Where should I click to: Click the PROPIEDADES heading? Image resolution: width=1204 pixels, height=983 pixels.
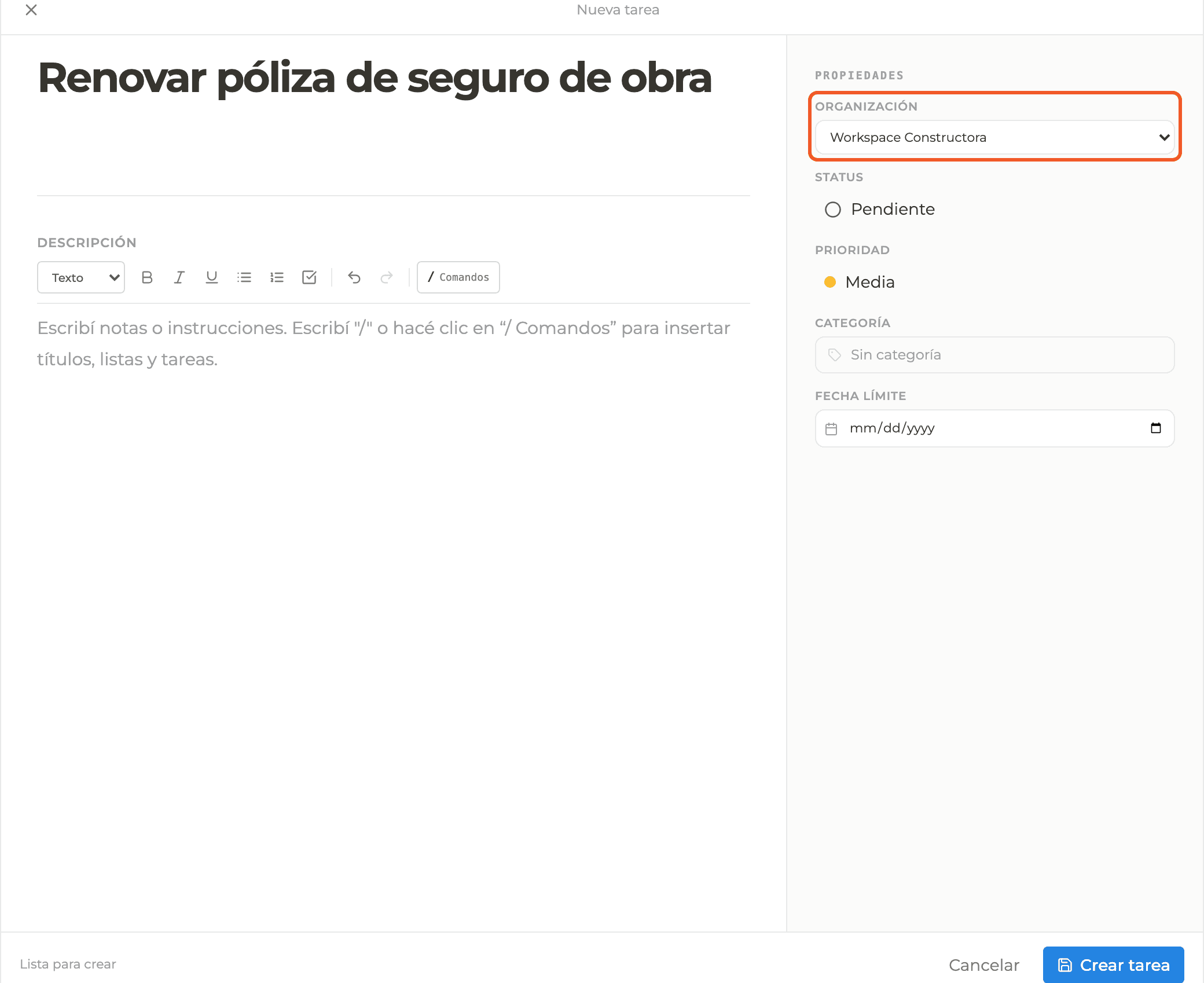(x=859, y=75)
